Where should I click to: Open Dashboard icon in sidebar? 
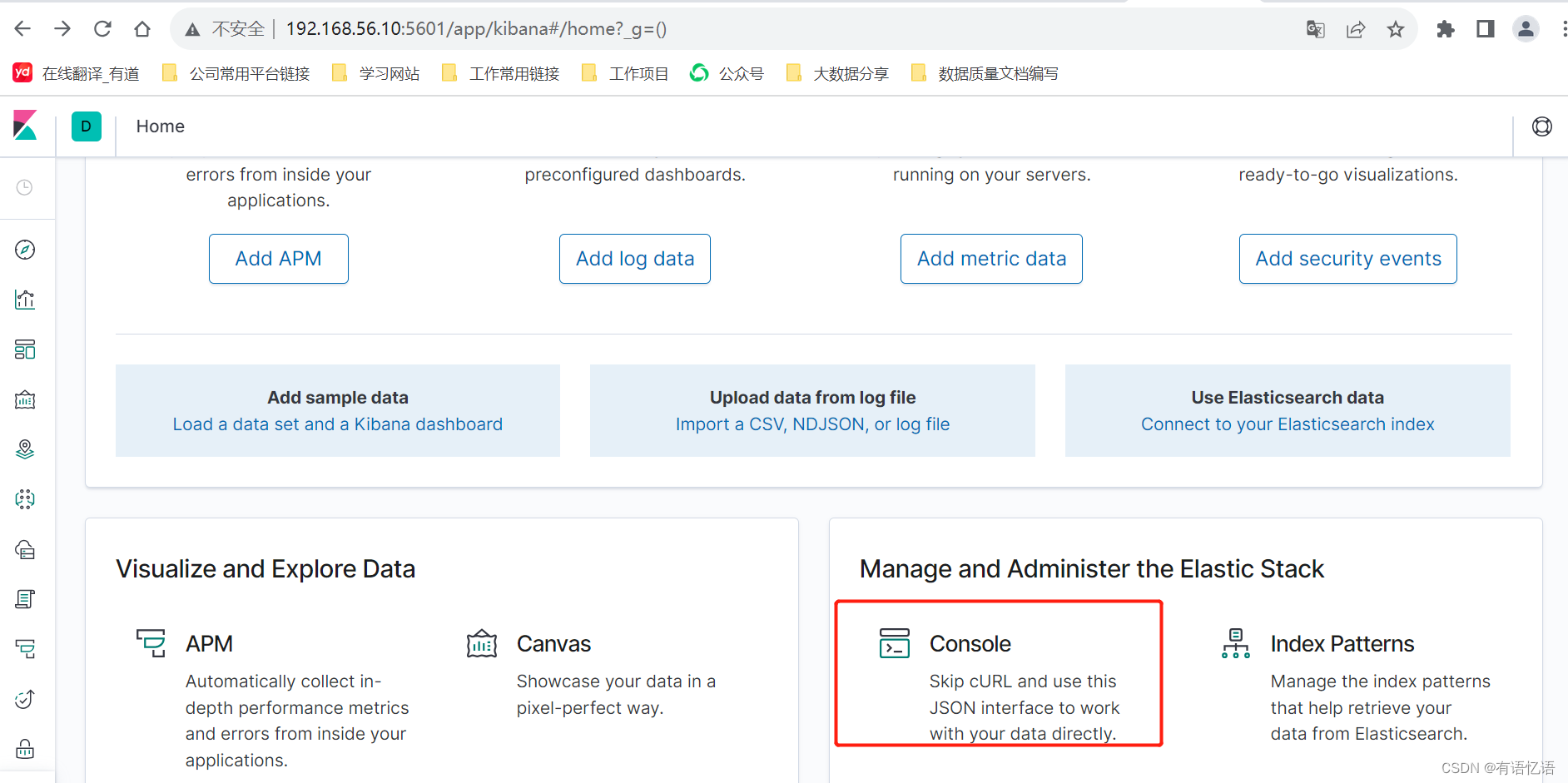click(x=25, y=349)
